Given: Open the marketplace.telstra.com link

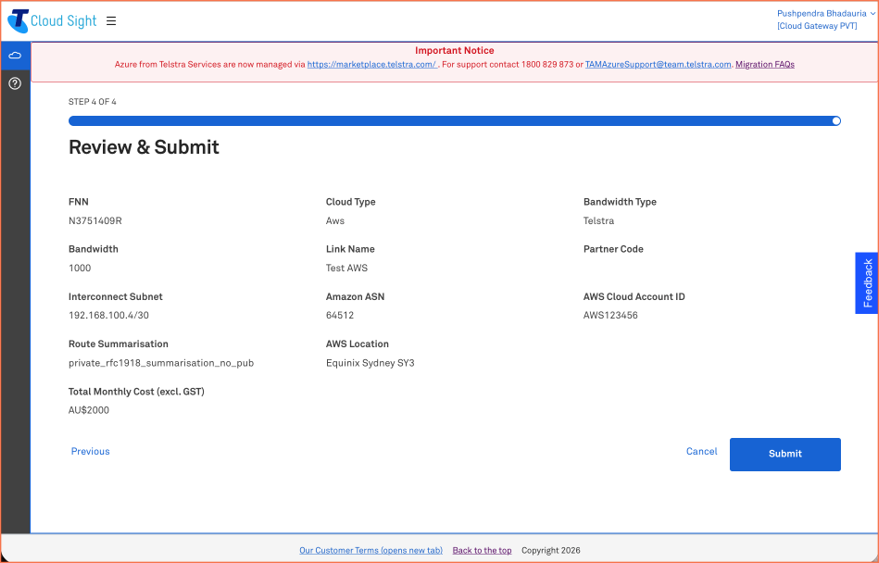Looking at the screenshot, I should point(372,64).
